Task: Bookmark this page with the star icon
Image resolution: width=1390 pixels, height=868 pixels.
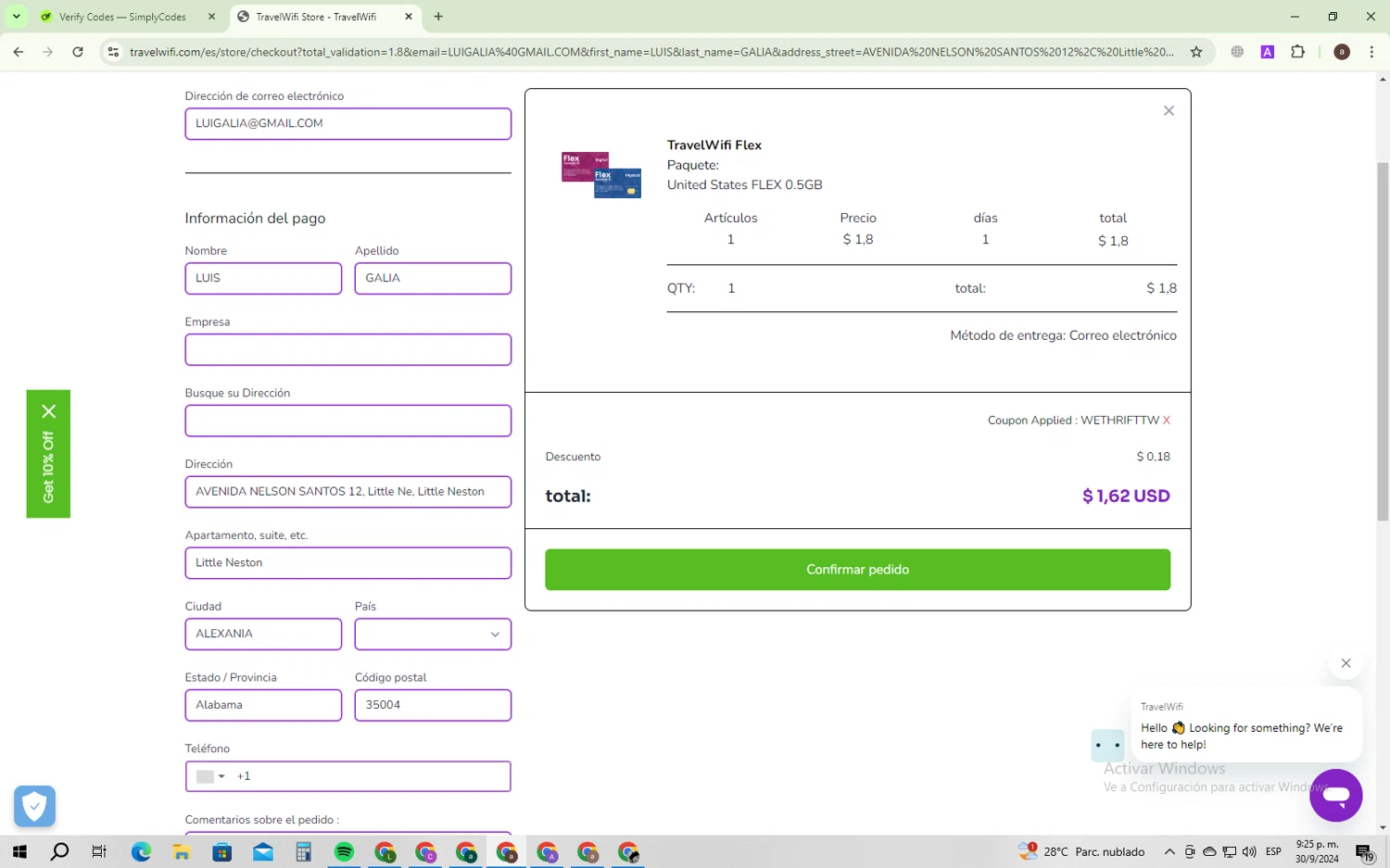Action: 1196,52
